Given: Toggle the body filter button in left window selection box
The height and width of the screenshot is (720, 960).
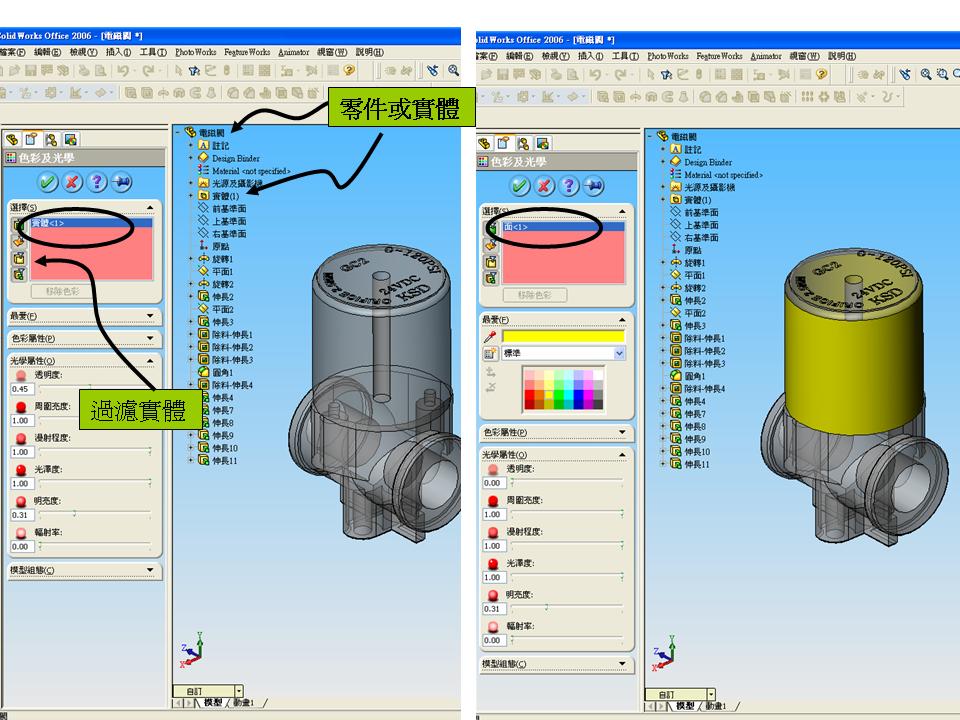Looking at the screenshot, I should [x=18, y=258].
